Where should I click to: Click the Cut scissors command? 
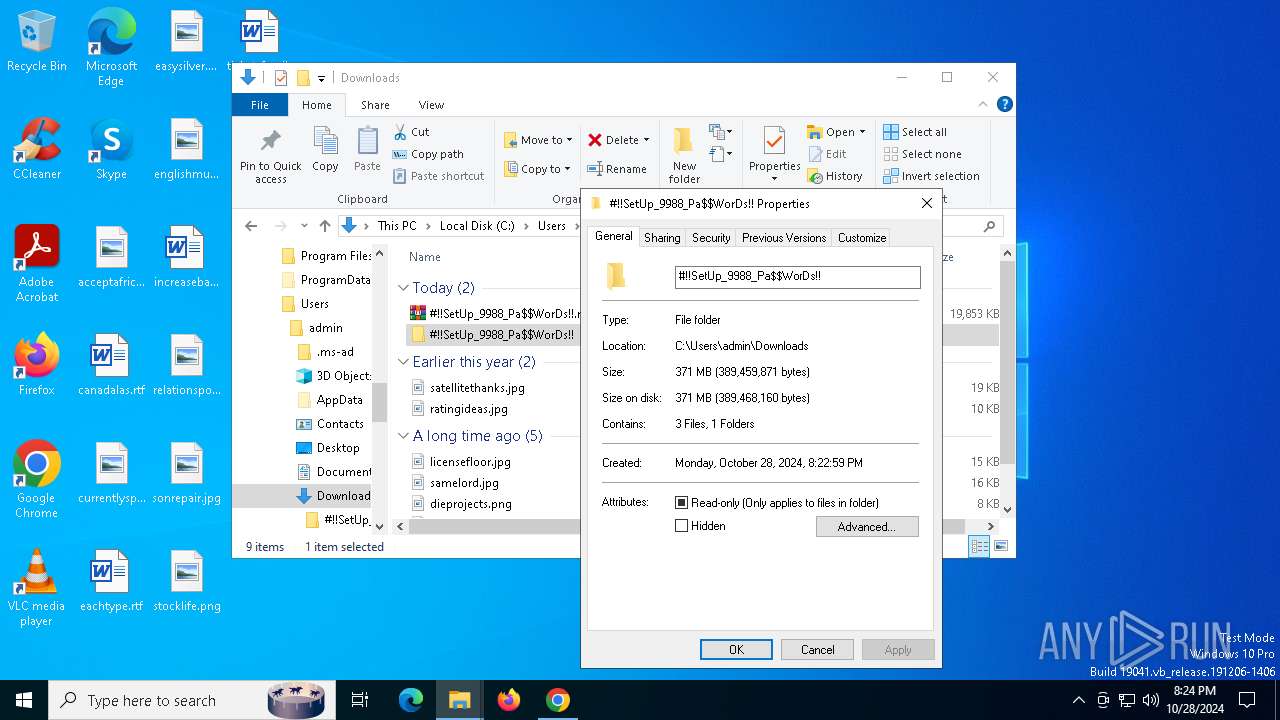click(x=411, y=131)
